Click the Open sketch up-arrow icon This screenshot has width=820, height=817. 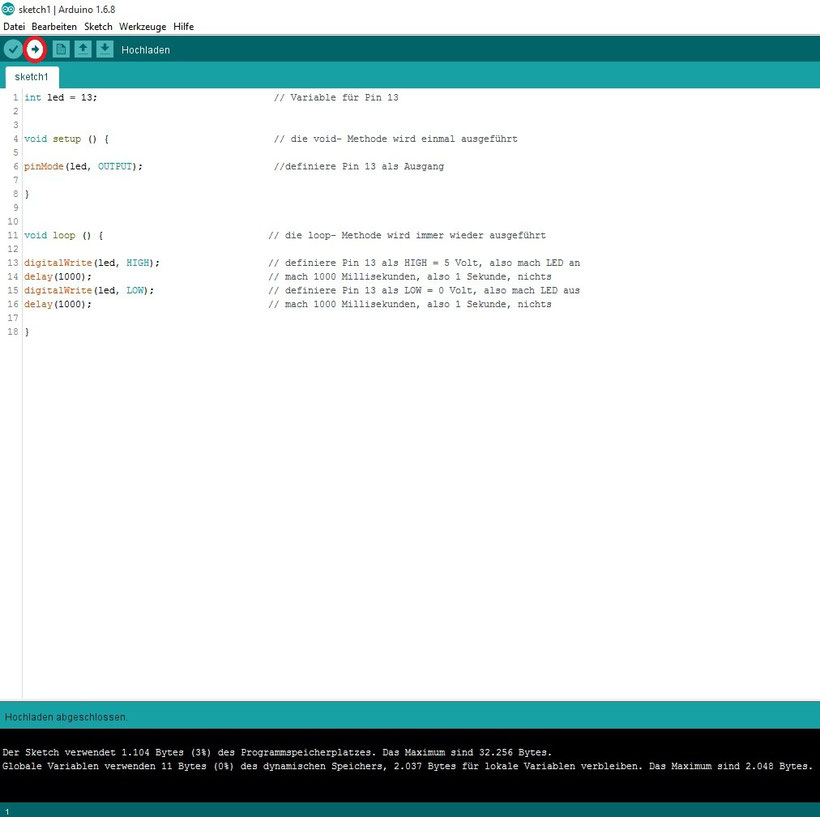click(83, 49)
